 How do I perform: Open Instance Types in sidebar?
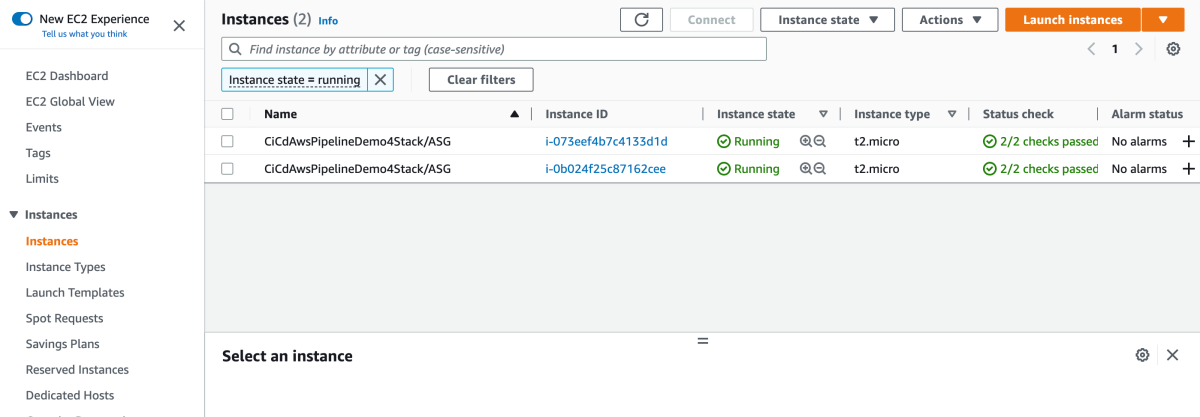(66, 267)
